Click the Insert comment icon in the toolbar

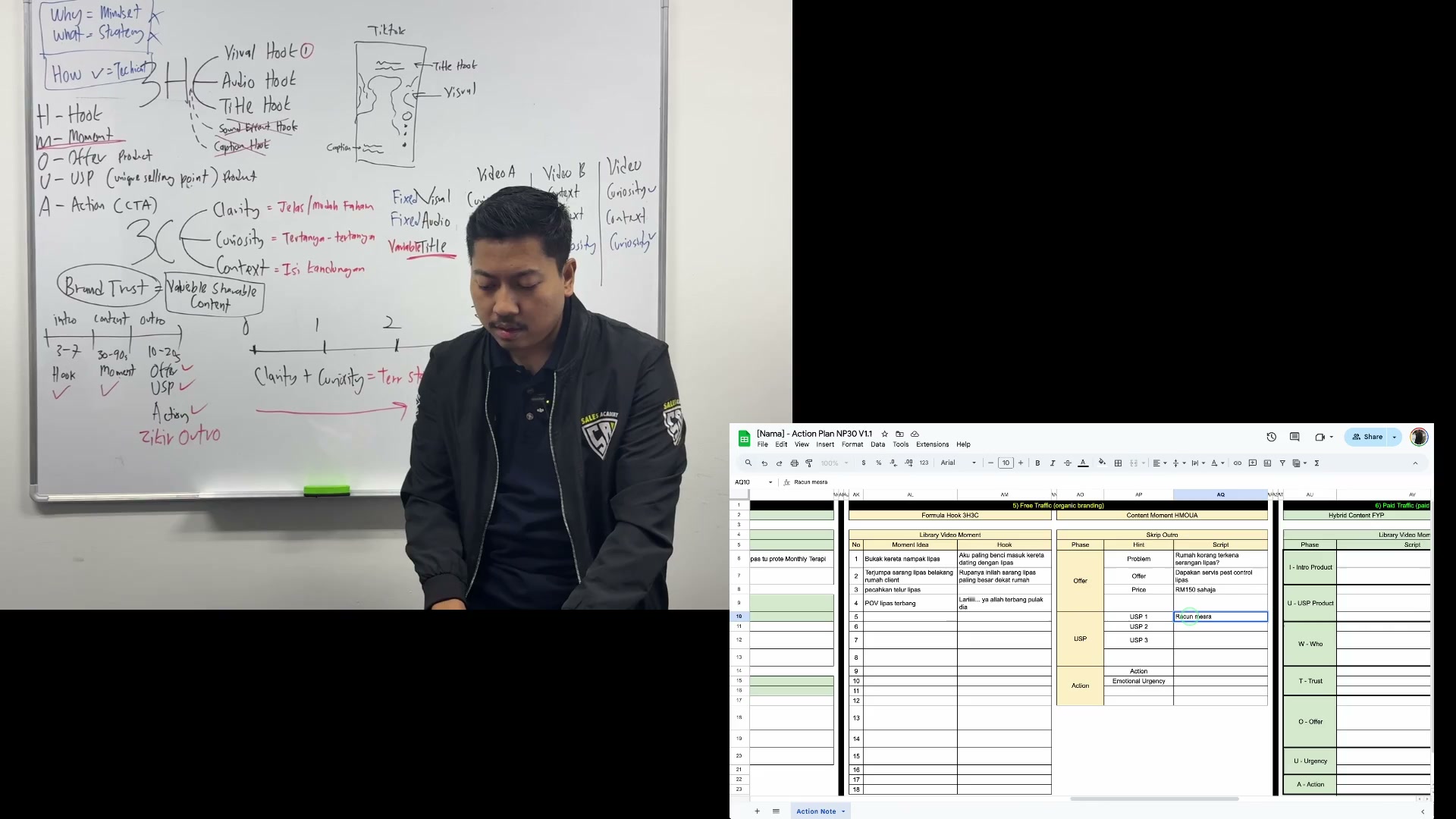pyautogui.click(x=1253, y=463)
